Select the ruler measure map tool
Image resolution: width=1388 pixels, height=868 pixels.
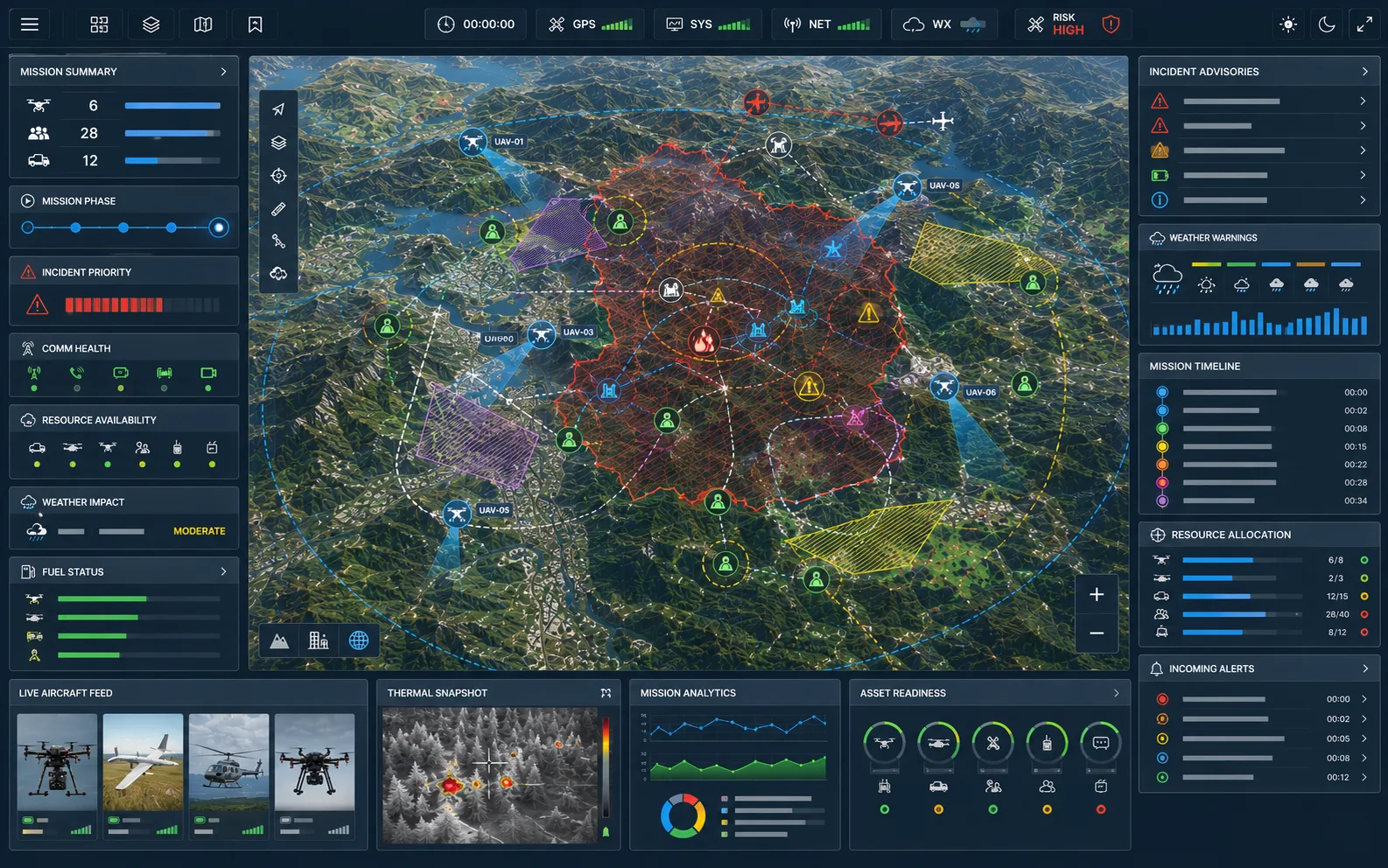pos(278,209)
